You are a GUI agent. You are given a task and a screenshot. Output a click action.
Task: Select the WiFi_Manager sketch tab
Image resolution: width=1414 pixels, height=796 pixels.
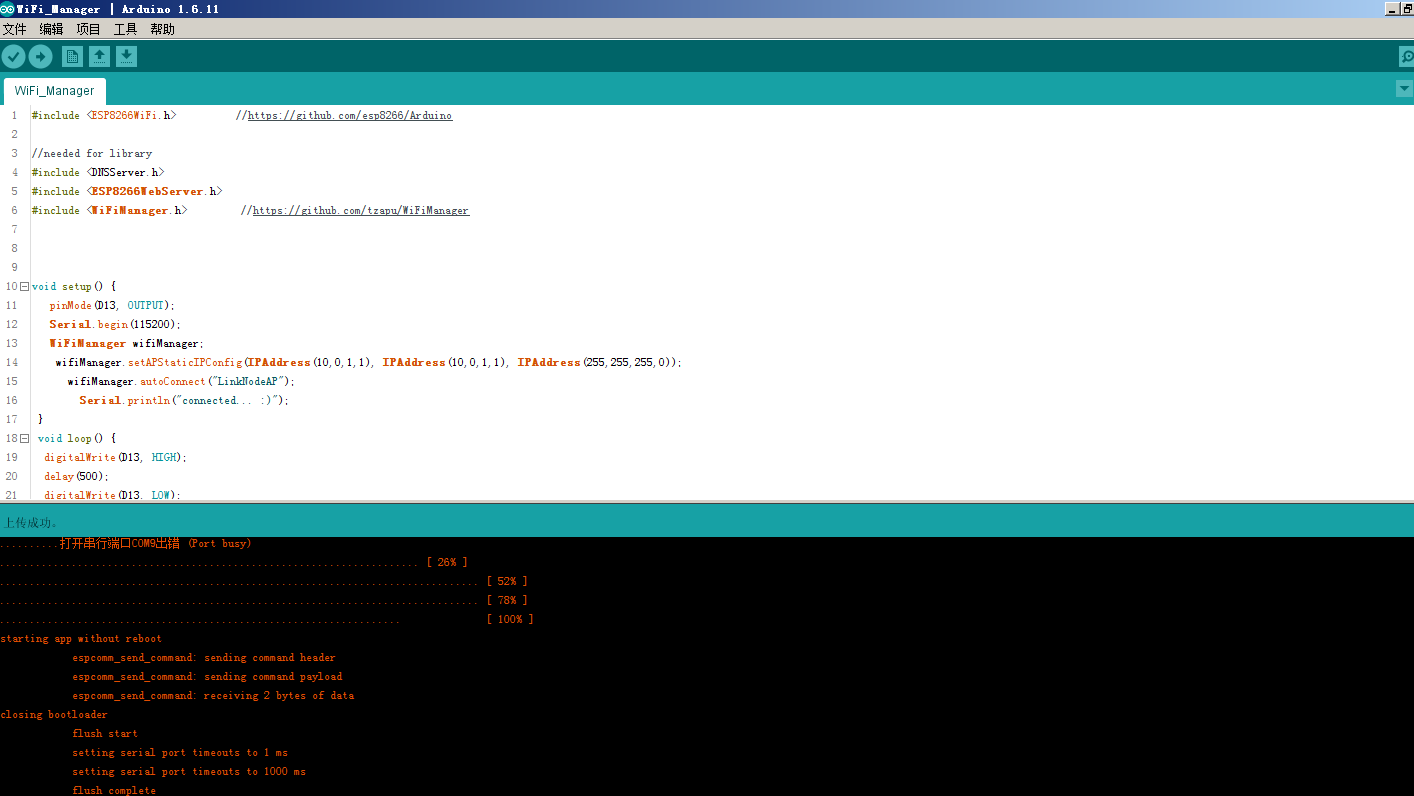point(54,91)
